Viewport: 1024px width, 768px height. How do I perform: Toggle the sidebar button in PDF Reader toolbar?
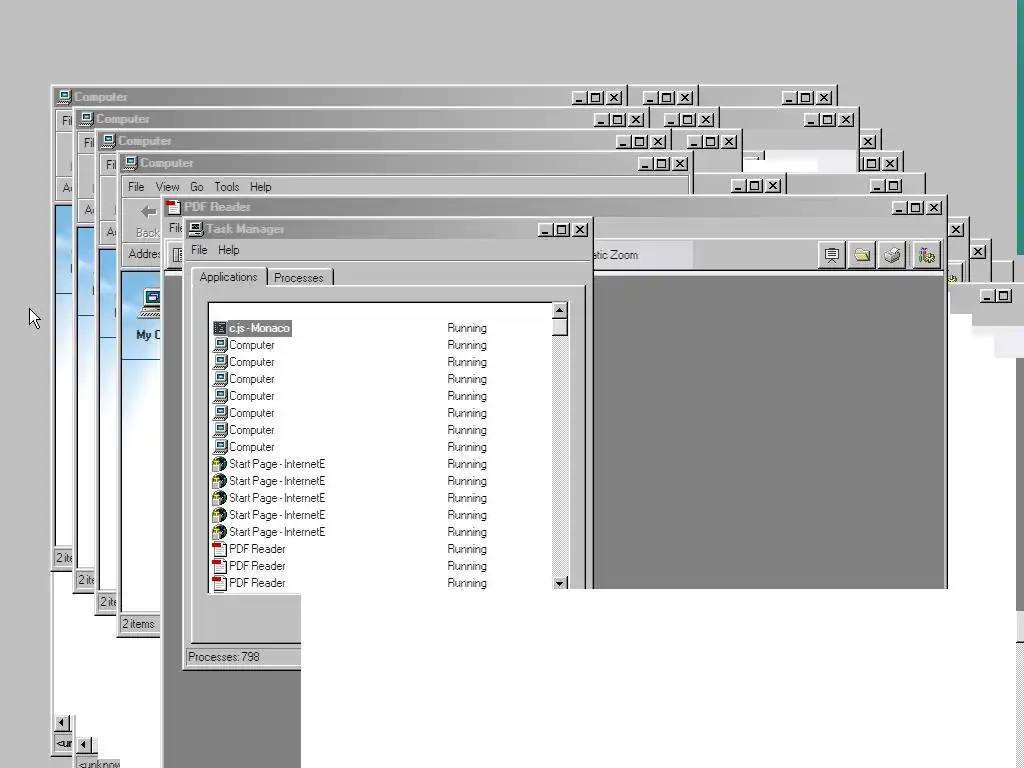pos(176,255)
